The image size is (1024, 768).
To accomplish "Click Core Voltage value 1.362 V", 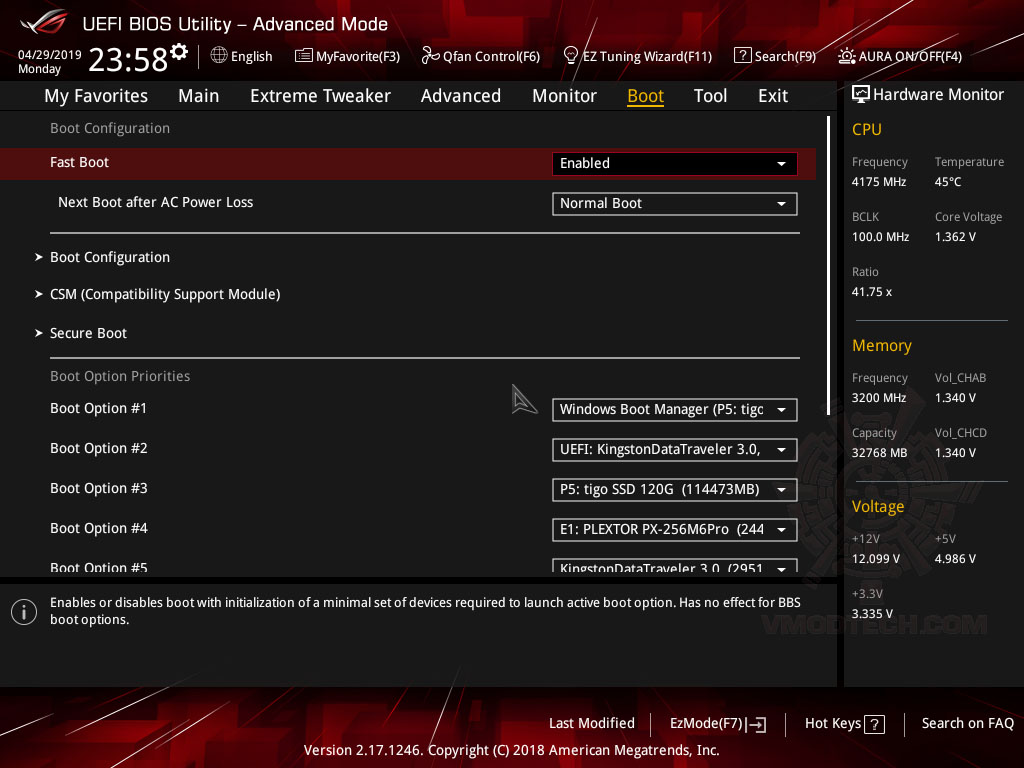I will tap(955, 237).
